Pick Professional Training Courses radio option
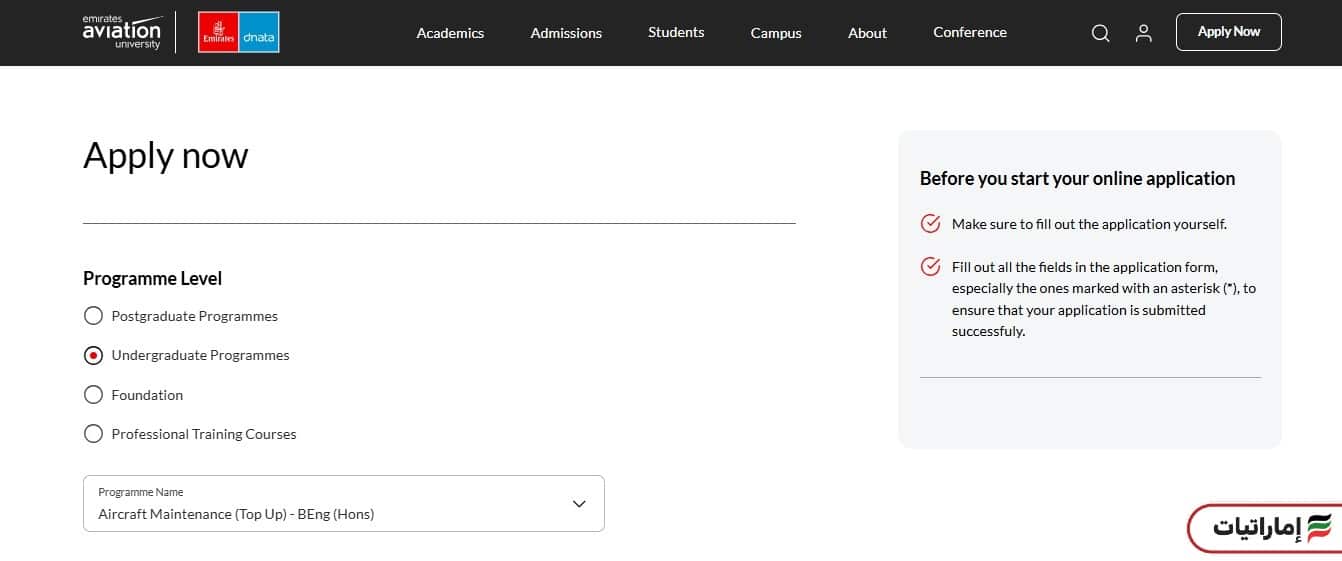Image resolution: width=1342 pixels, height=561 pixels. [x=93, y=434]
